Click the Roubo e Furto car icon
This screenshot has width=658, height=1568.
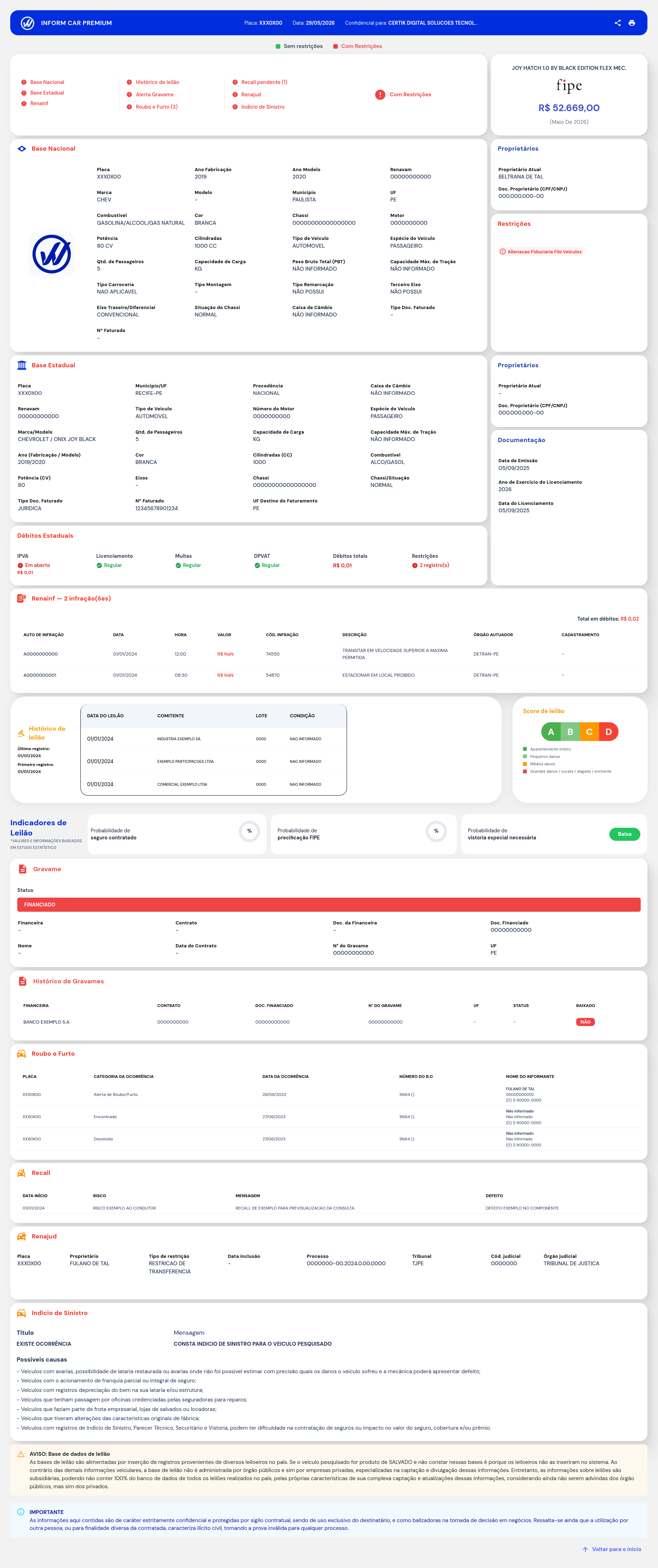pyautogui.click(x=21, y=1054)
